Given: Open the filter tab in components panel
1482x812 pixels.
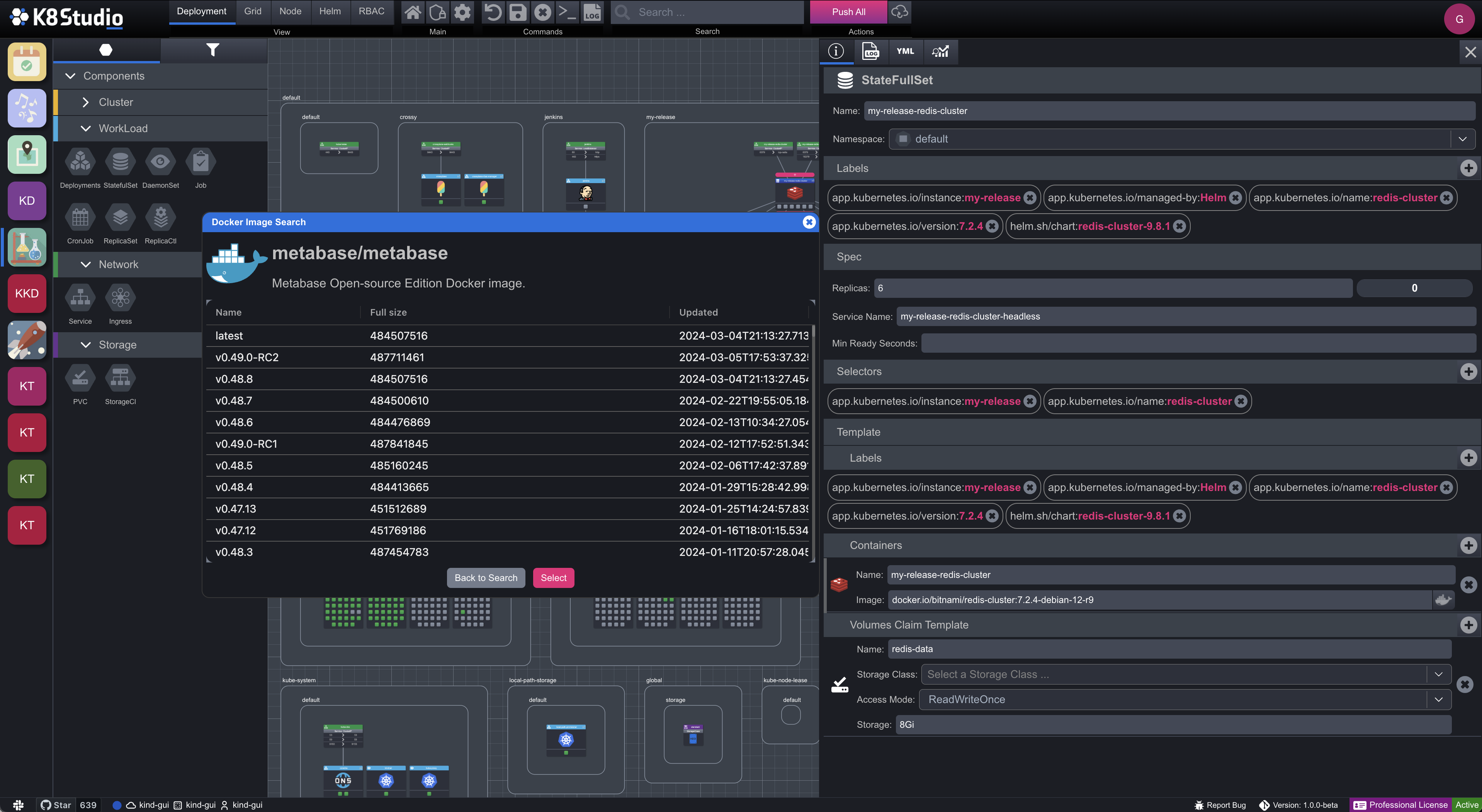Looking at the screenshot, I should click(213, 50).
